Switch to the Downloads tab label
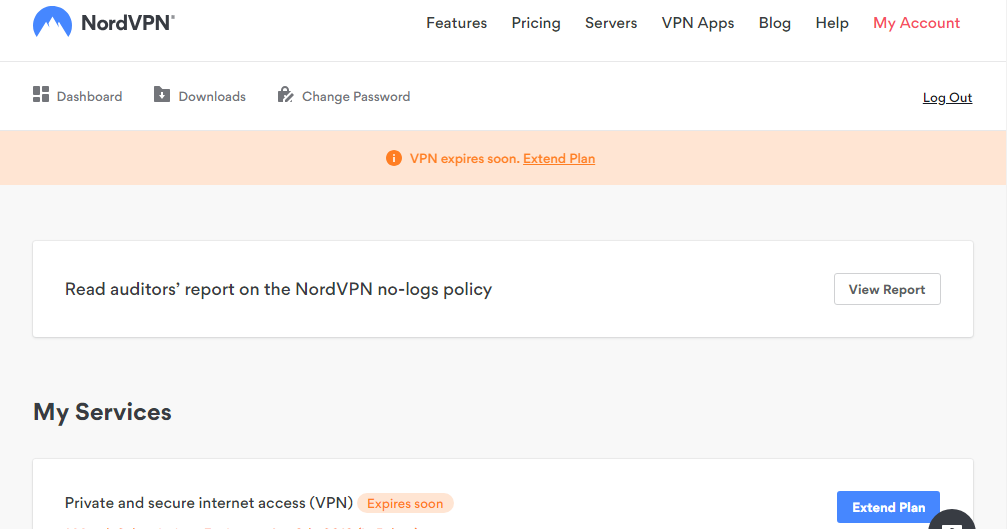Viewport: 1007px width, 529px height. click(212, 97)
